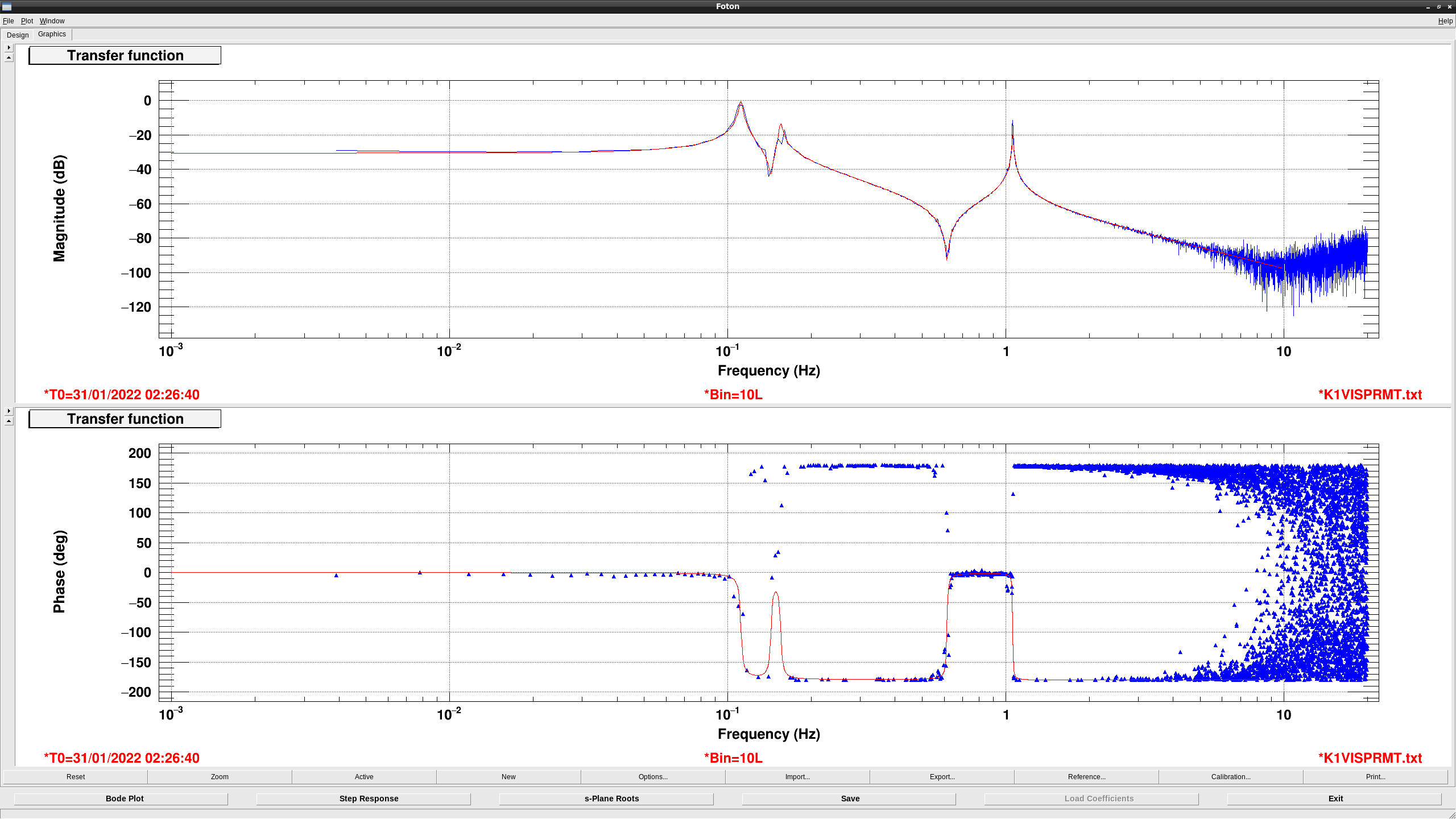Open the Calibration... dialog
The height and width of the screenshot is (819, 1456).
click(x=1231, y=777)
